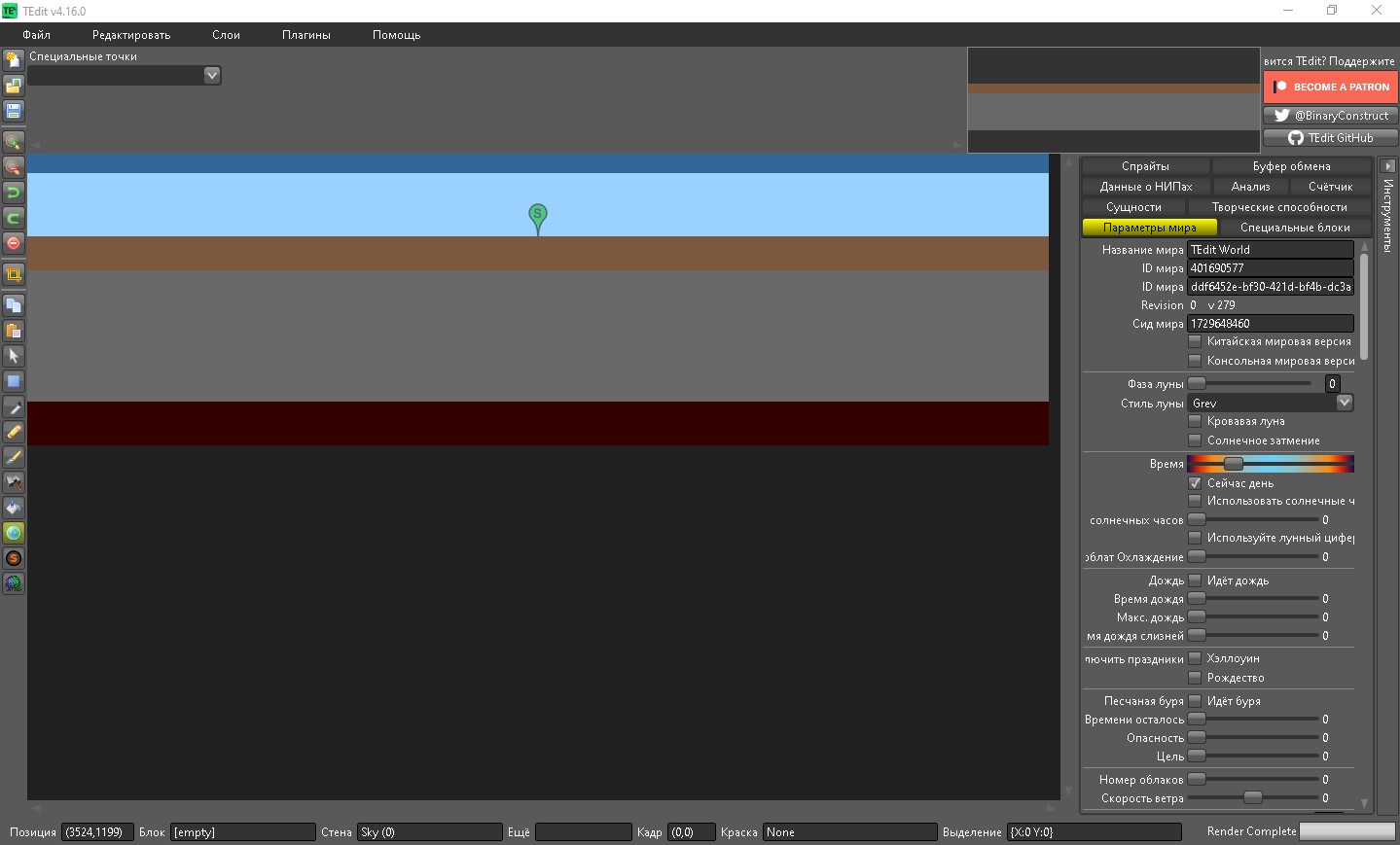The height and width of the screenshot is (845, 1400).
Task: Open the Помощь menu
Action: pos(397,35)
